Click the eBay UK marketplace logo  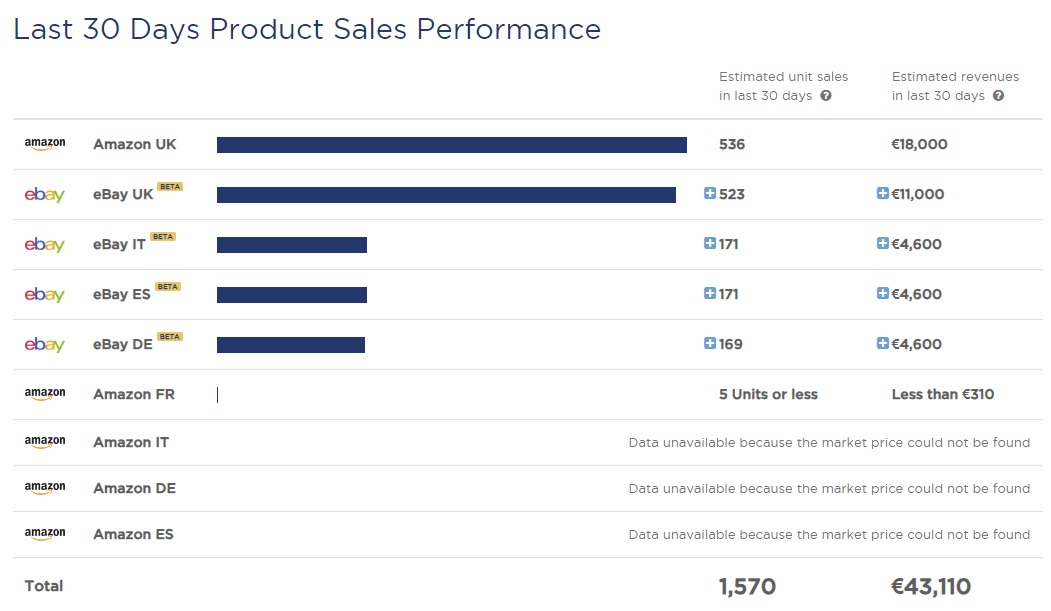44,194
